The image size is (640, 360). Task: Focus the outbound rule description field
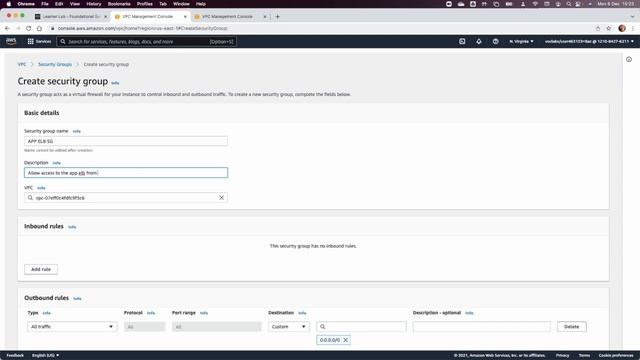pyautogui.click(x=482, y=327)
